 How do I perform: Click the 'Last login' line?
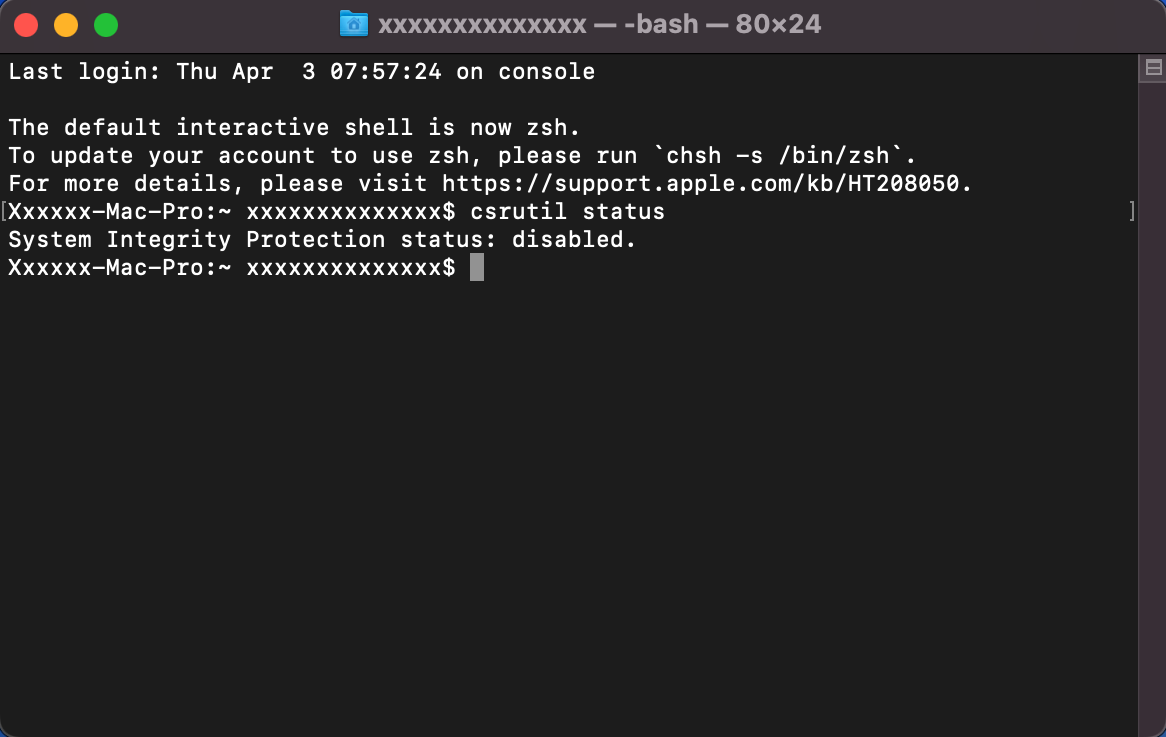(x=301, y=72)
